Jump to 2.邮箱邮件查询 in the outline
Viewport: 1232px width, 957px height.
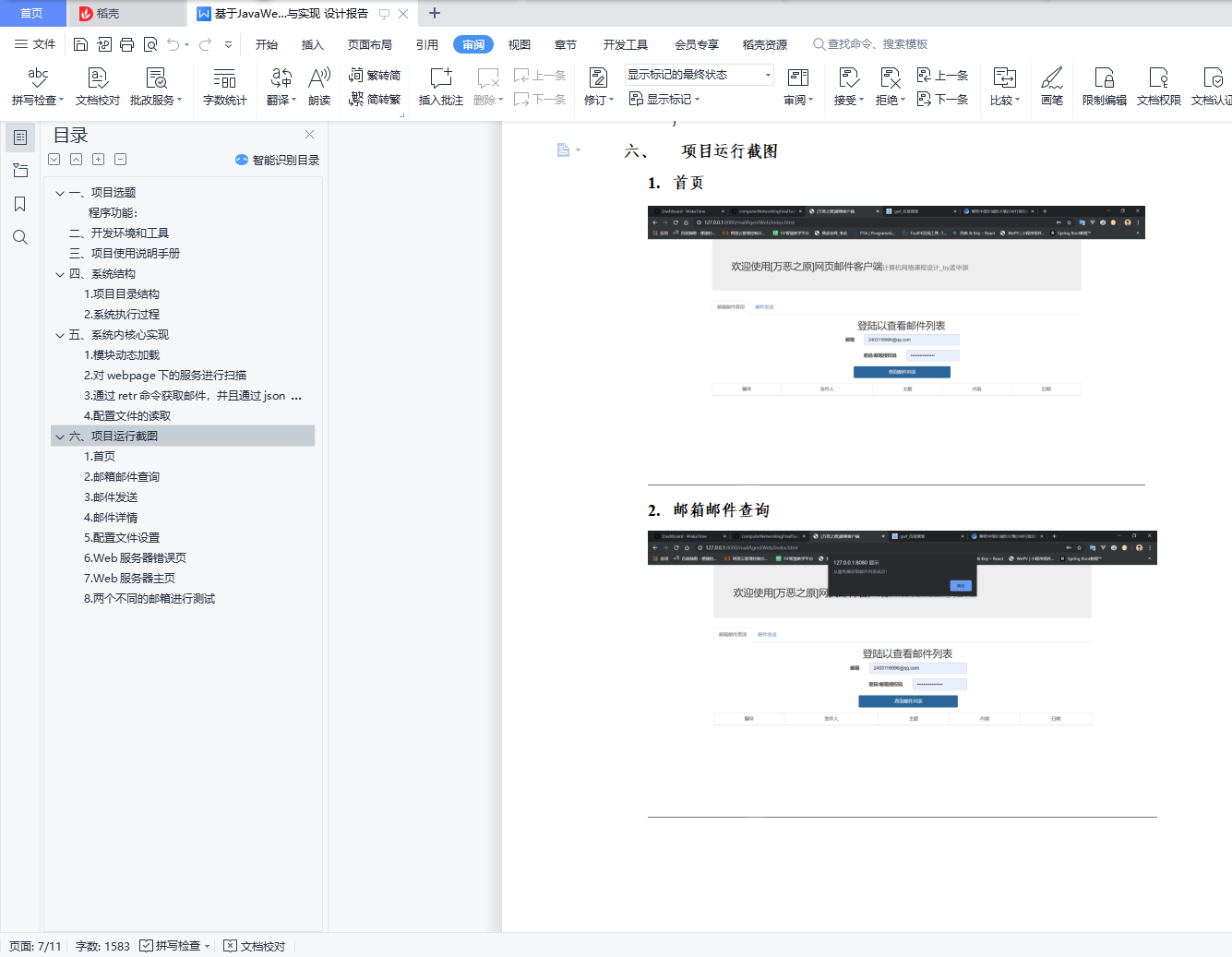pos(122,477)
